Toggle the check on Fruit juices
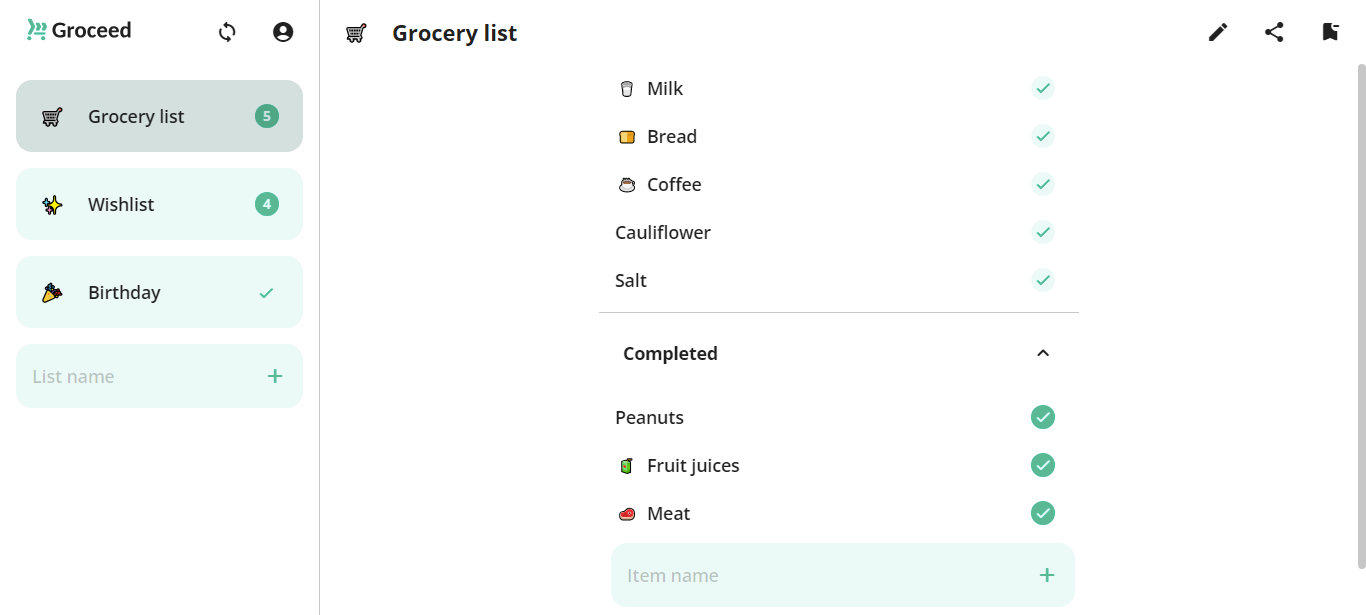This screenshot has width=1366, height=615. [x=1043, y=465]
